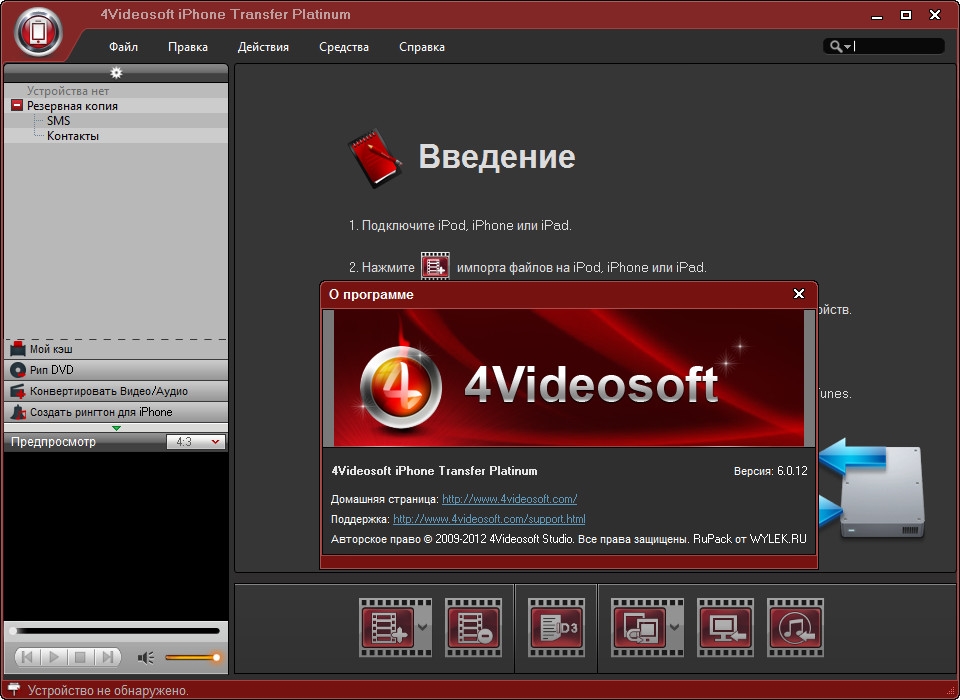The width and height of the screenshot is (960, 700).
Task: Click the import film icon in step 2
Action: point(435,266)
